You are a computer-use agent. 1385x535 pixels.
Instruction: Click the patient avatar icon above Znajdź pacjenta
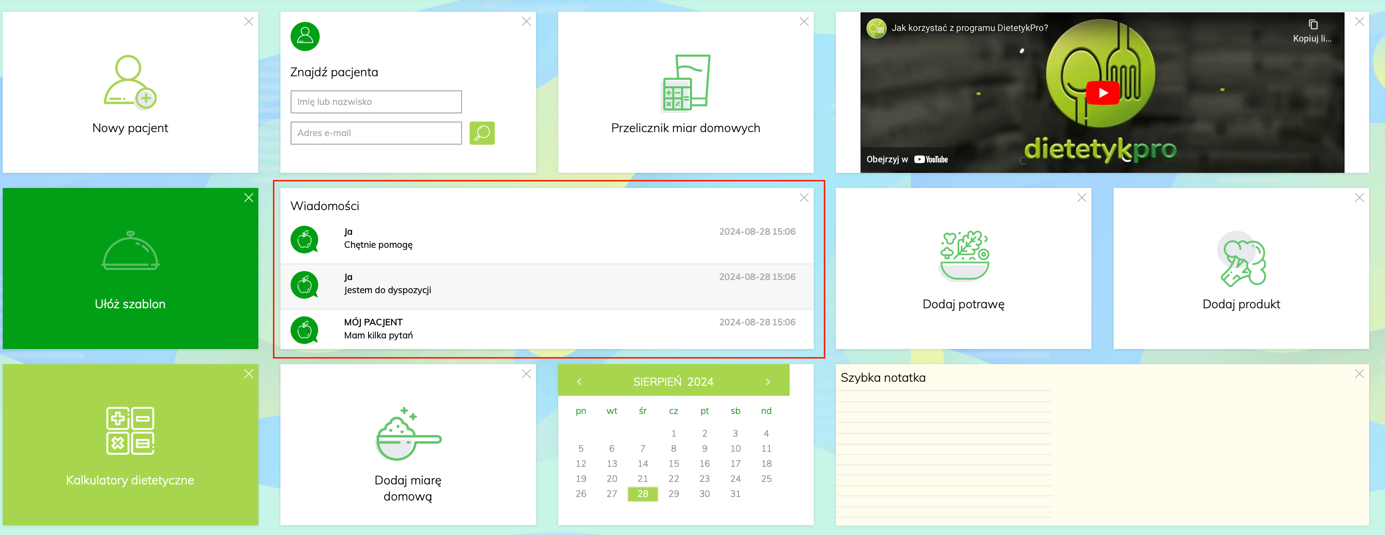pos(305,36)
